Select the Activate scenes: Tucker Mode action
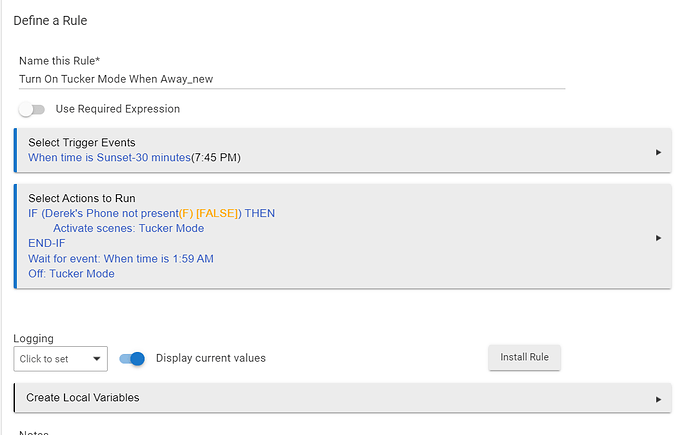 [x=128, y=228]
